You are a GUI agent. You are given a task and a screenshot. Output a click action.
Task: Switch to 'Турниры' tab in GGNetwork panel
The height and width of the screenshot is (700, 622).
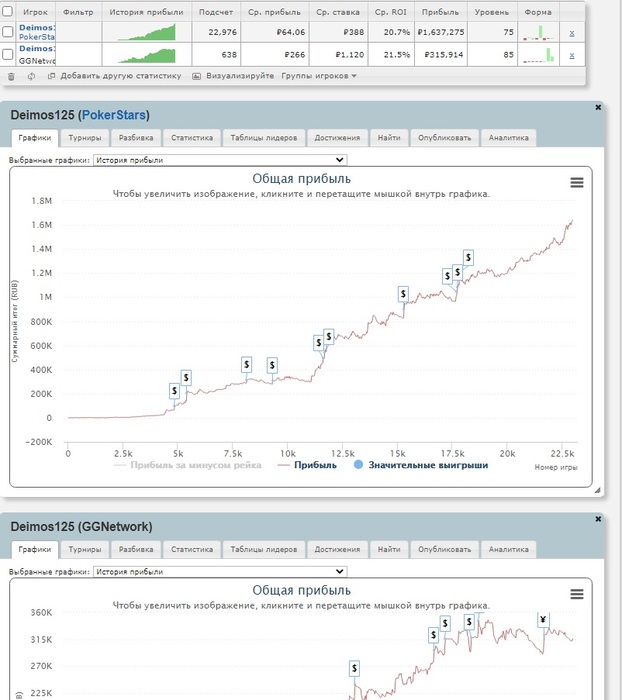tap(85, 550)
